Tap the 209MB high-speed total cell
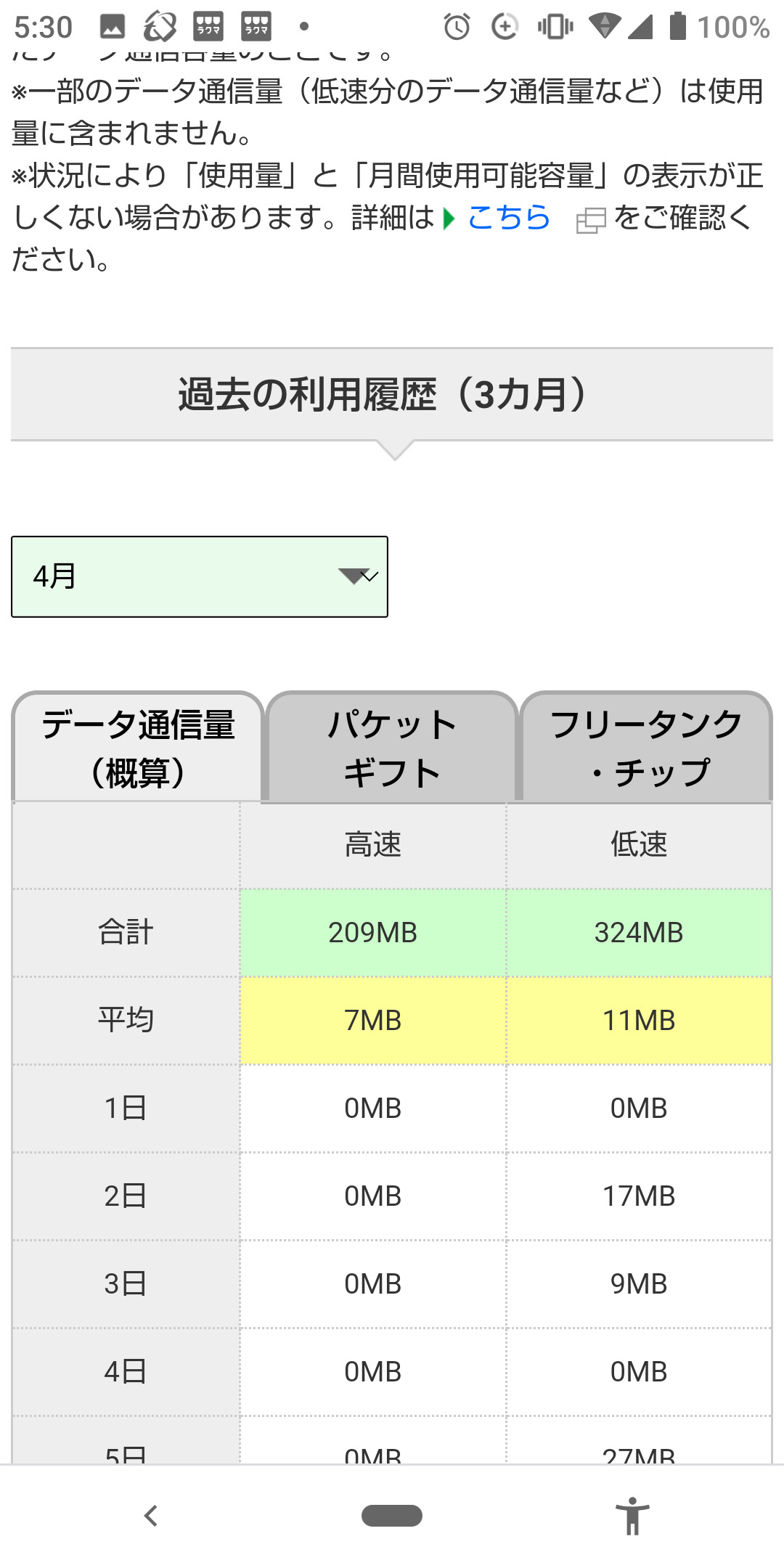This screenshot has height=1568, width=784. coord(373,933)
